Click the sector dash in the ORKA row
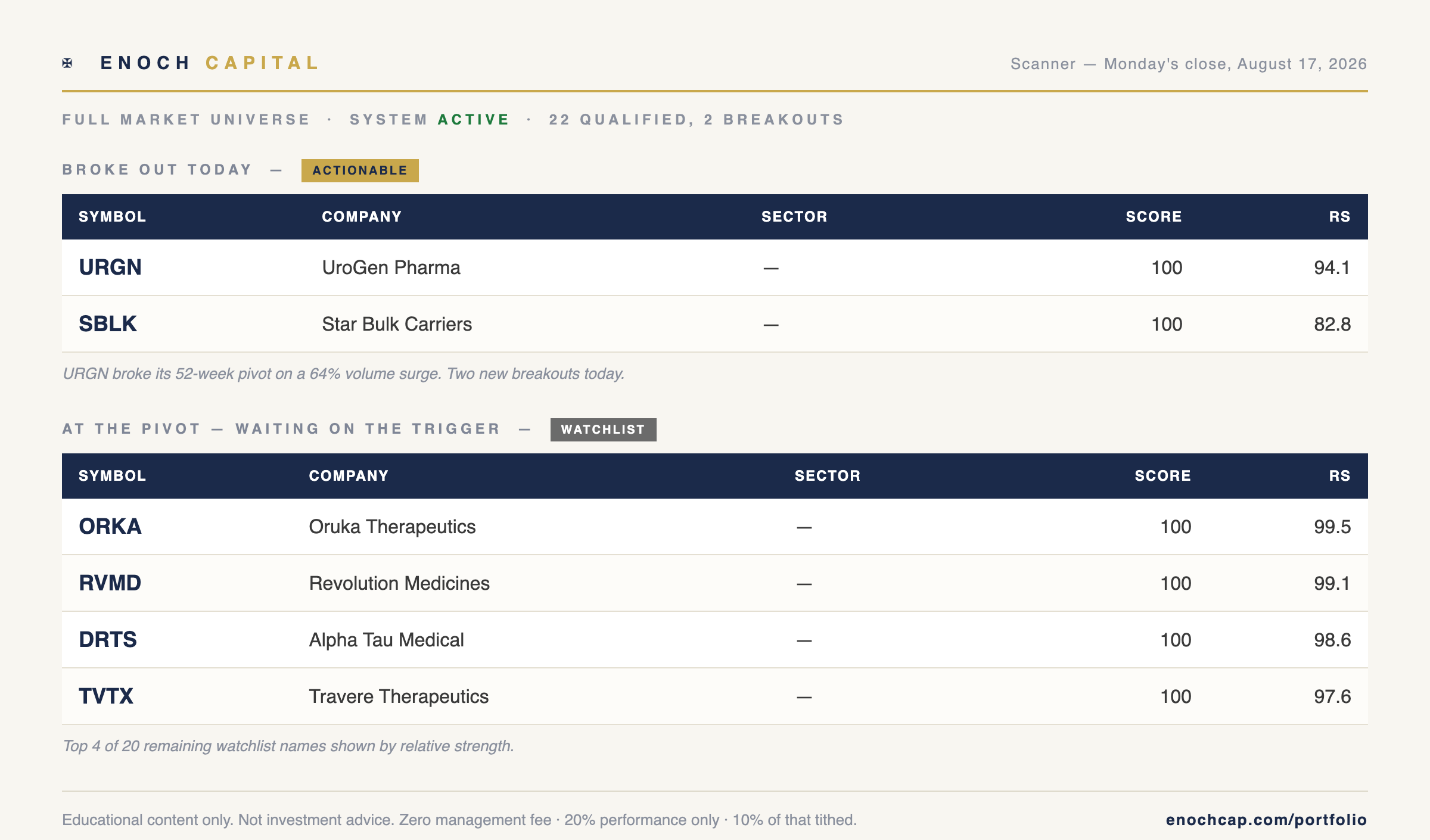 point(804,528)
